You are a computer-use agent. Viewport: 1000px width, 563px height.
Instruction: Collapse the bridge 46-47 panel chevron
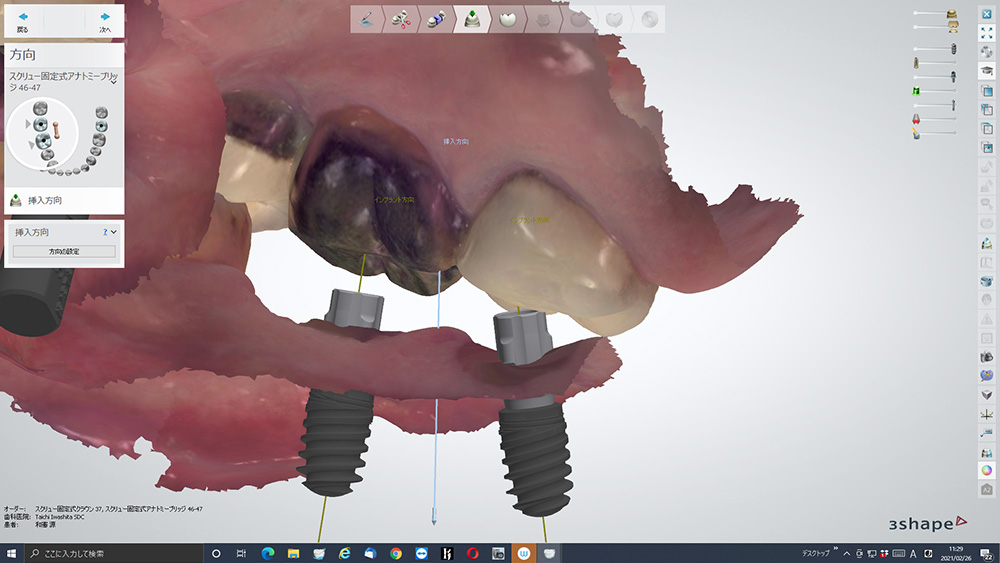point(114,82)
